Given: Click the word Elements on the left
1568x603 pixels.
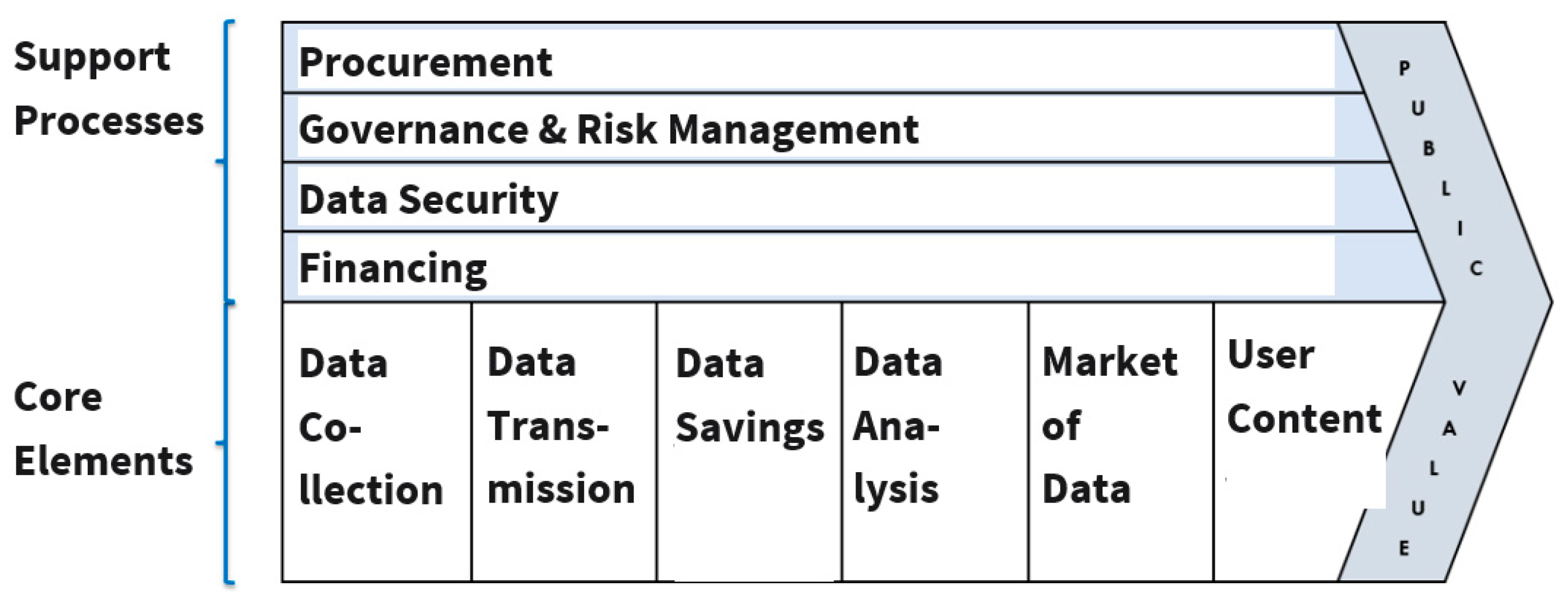Looking at the screenshot, I should click(103, 461).
